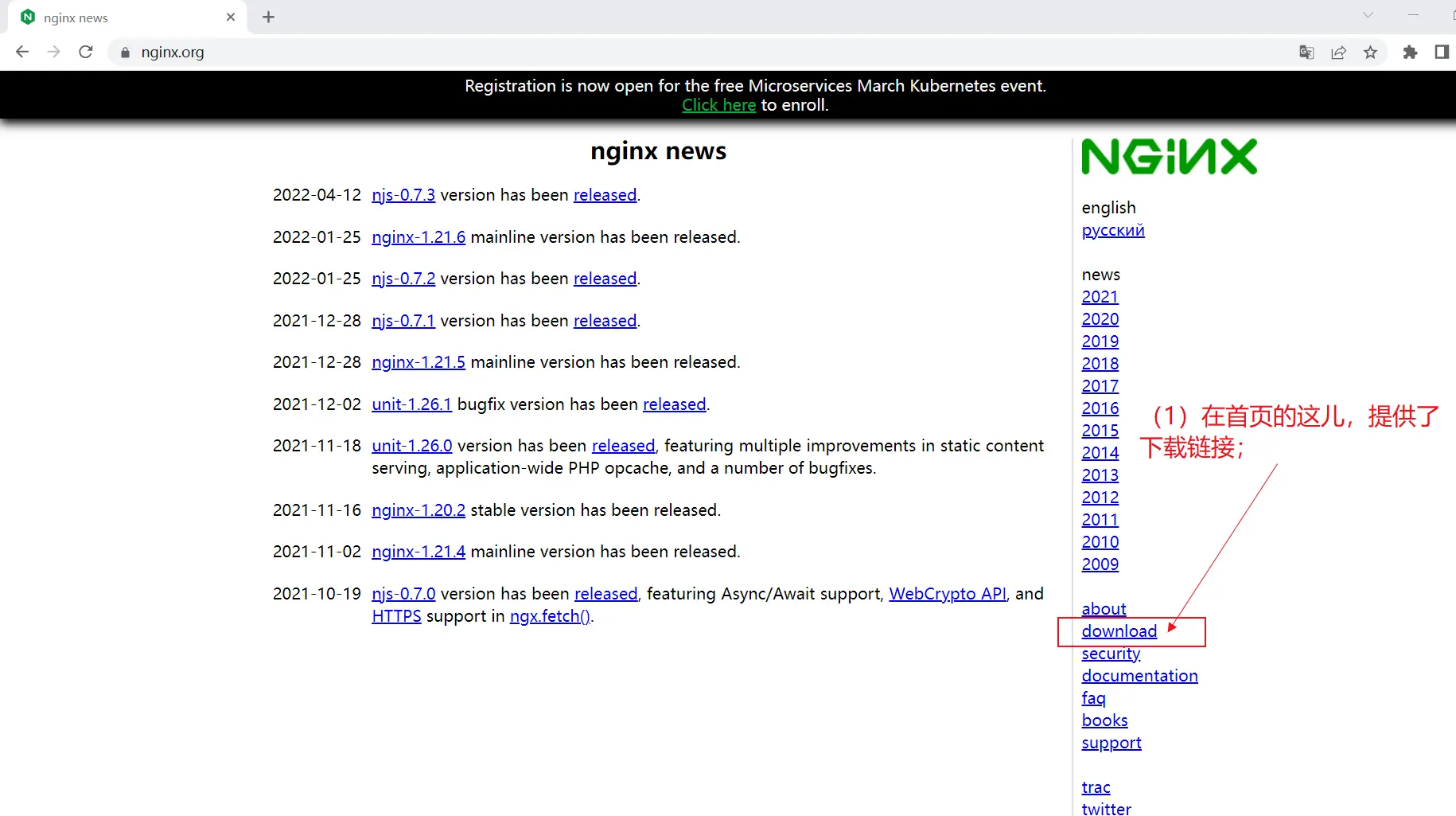Open the 2018 news archive

[x=1100, y=364]
